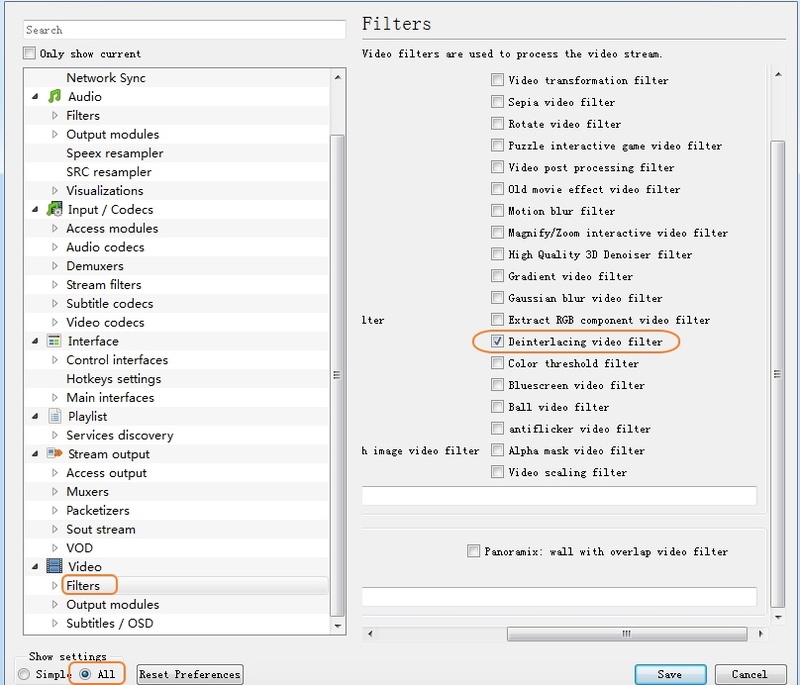
Task: Click the Audio music note icon
Action: [54, 97]
